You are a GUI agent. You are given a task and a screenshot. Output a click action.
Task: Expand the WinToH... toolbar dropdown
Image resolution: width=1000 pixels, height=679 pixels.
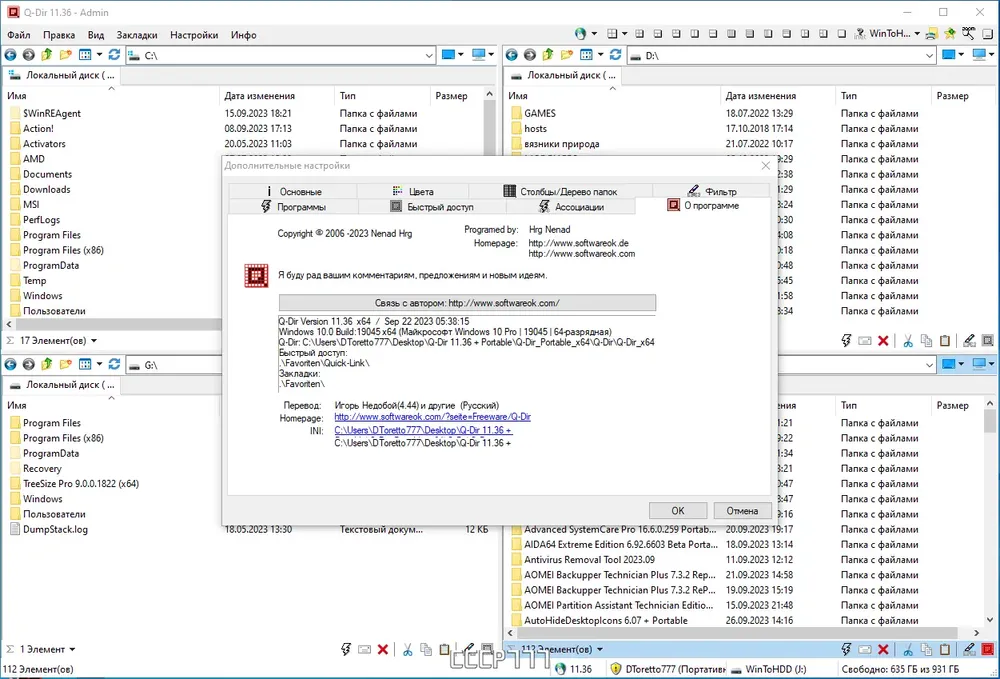tap(917, 34)
